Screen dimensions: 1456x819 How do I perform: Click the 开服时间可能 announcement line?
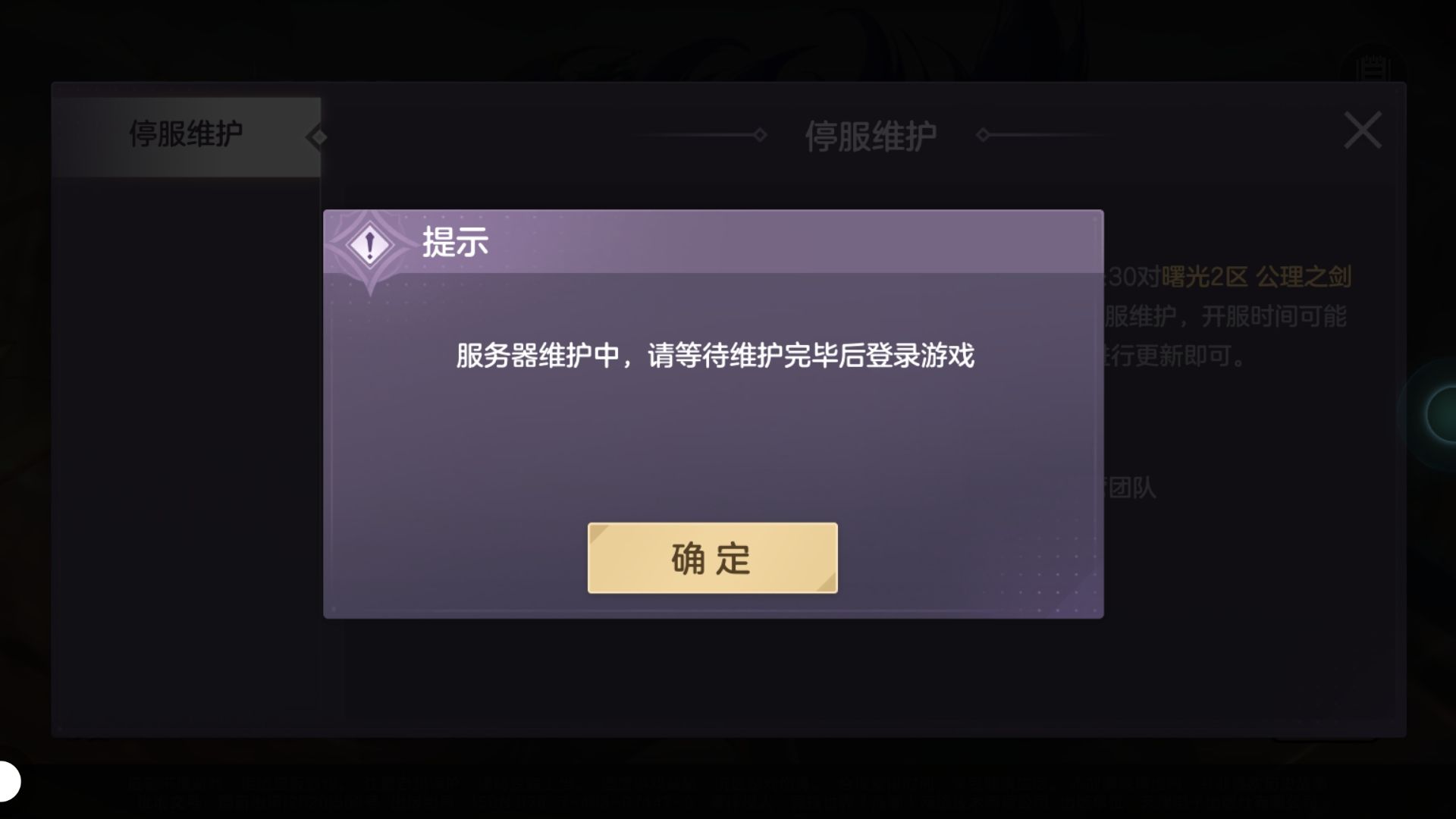coord(1225,316)
